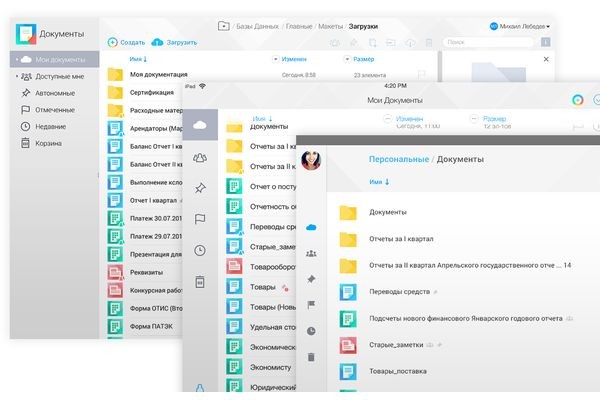The height and width of the screenshot is (400, 600).
Task: Close the preview panel with the X
Action: (546, 59)
